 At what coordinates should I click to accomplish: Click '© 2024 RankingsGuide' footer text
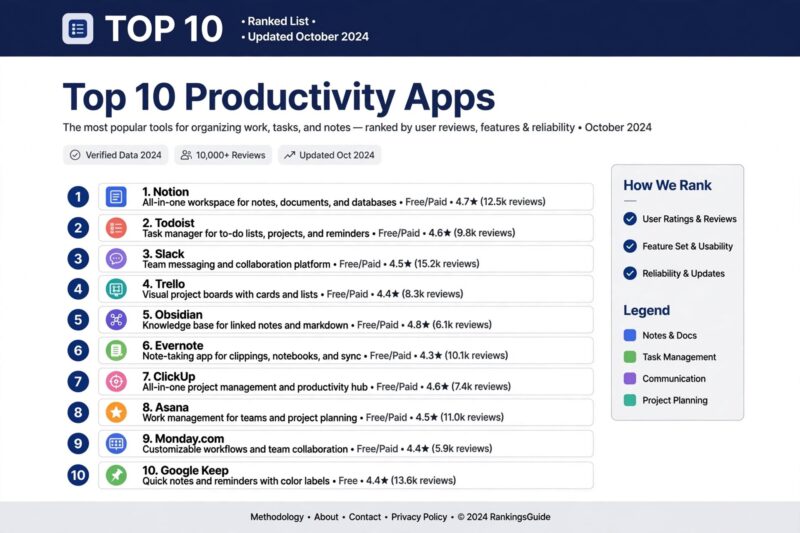point(504,517)
